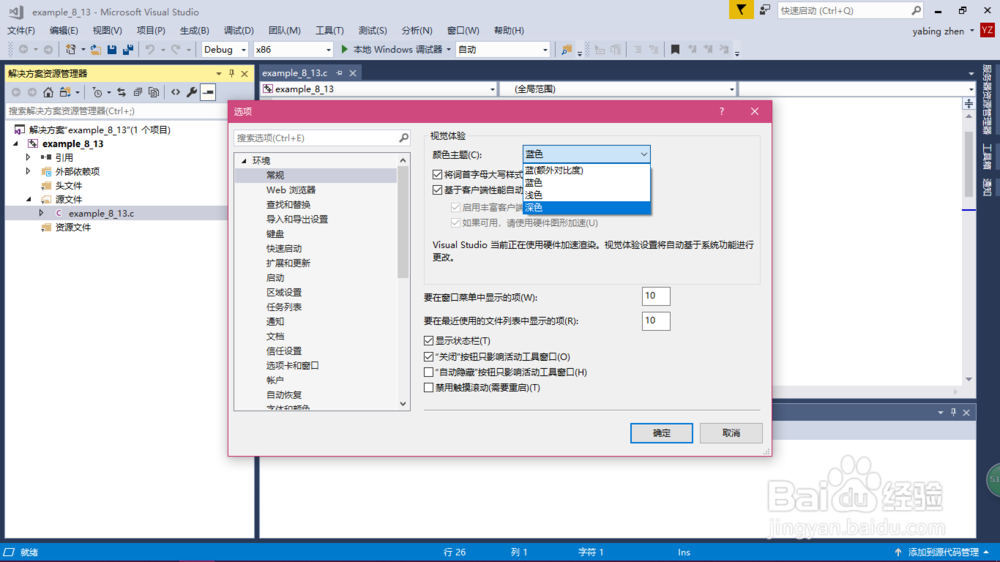Click the send feedback icon
The image size is (1000, 562).
pos(764,10)
